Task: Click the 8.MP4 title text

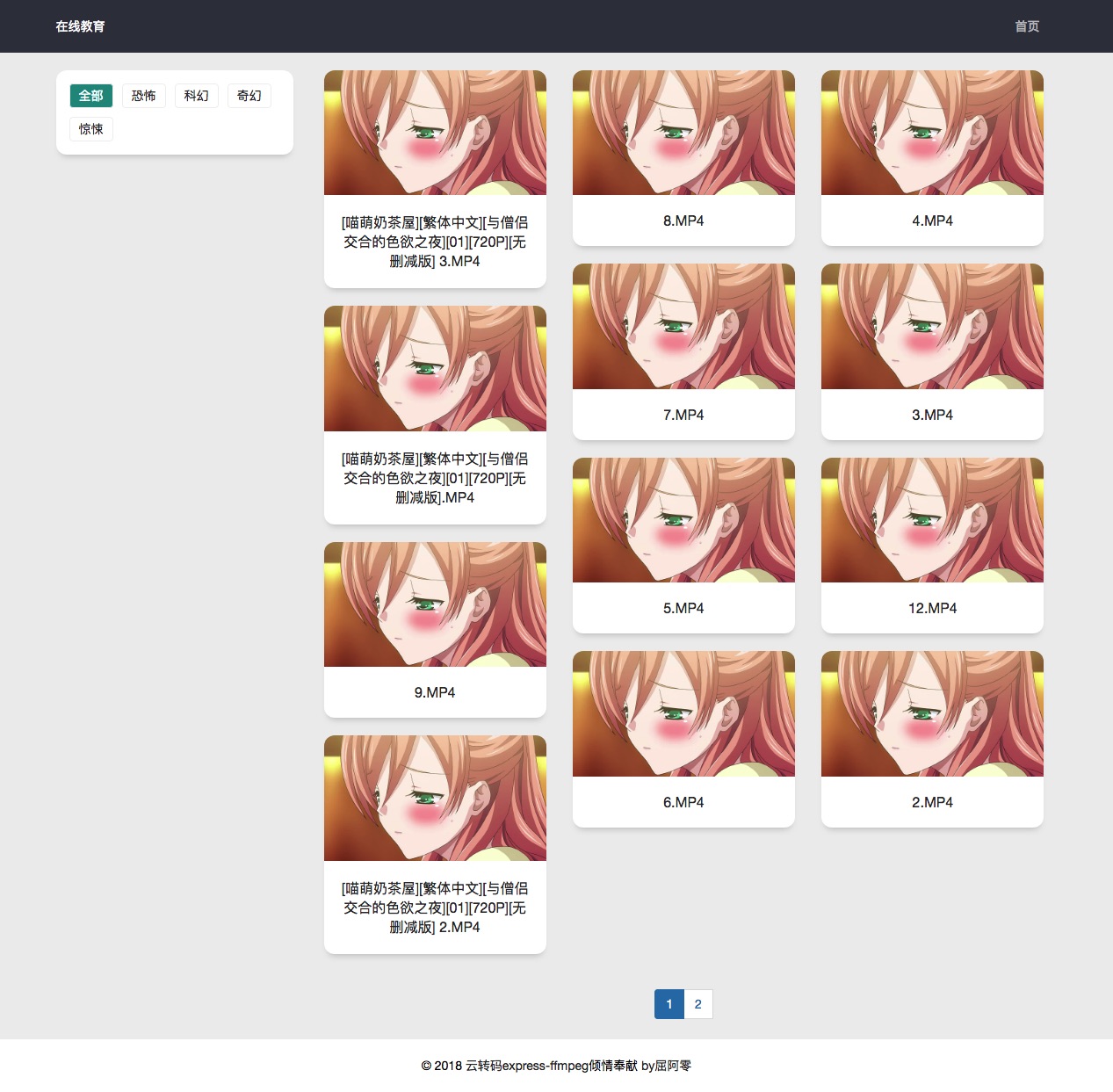Action: tap(683, 221)
